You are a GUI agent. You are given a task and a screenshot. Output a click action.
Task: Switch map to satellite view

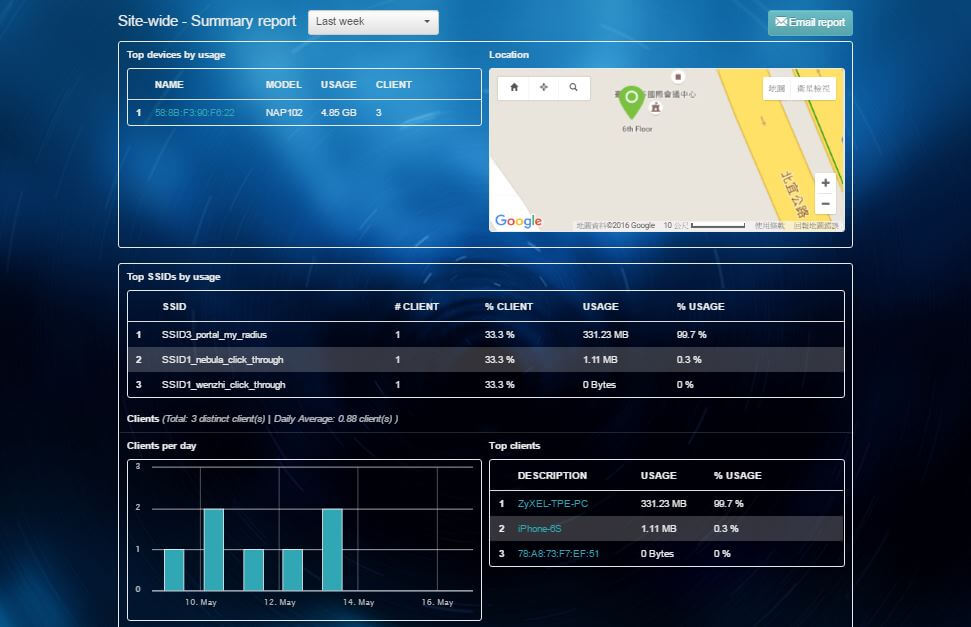tap(812, 89)
